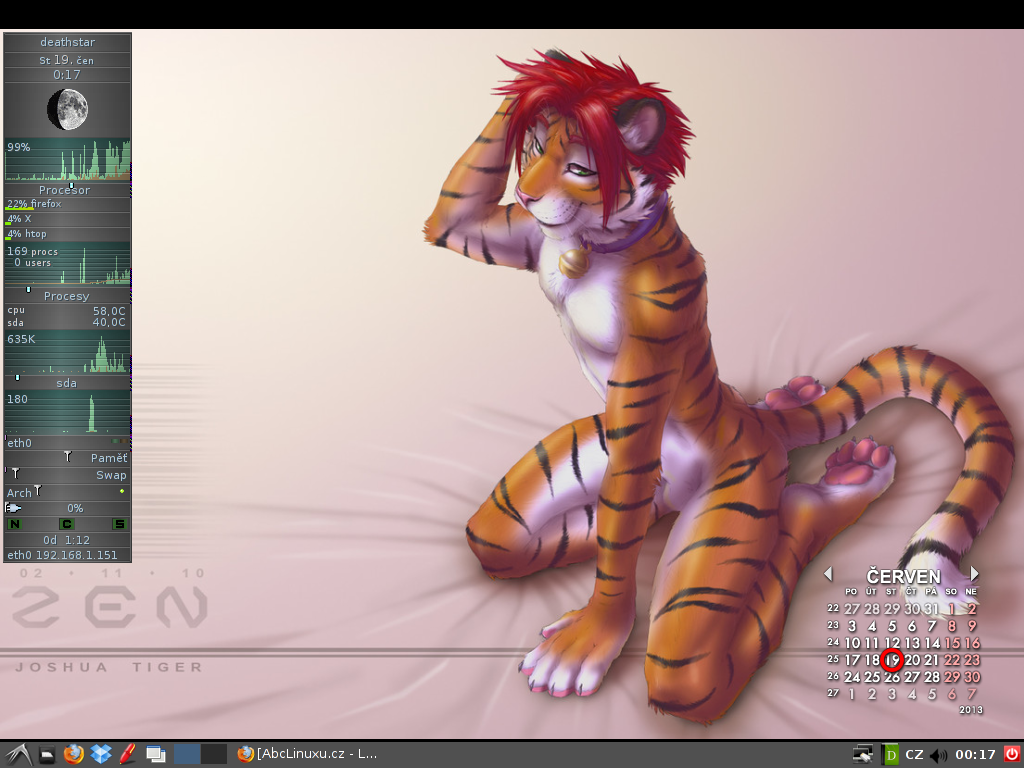Click the 4% X process row

tap(67, 219)
